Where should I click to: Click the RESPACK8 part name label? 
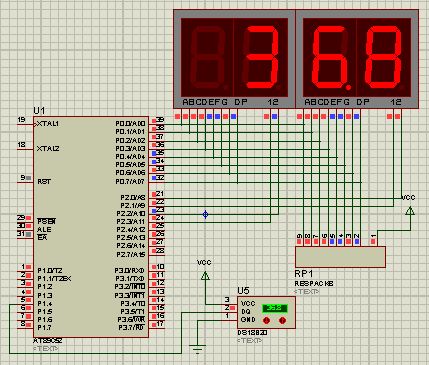[314, 284]
